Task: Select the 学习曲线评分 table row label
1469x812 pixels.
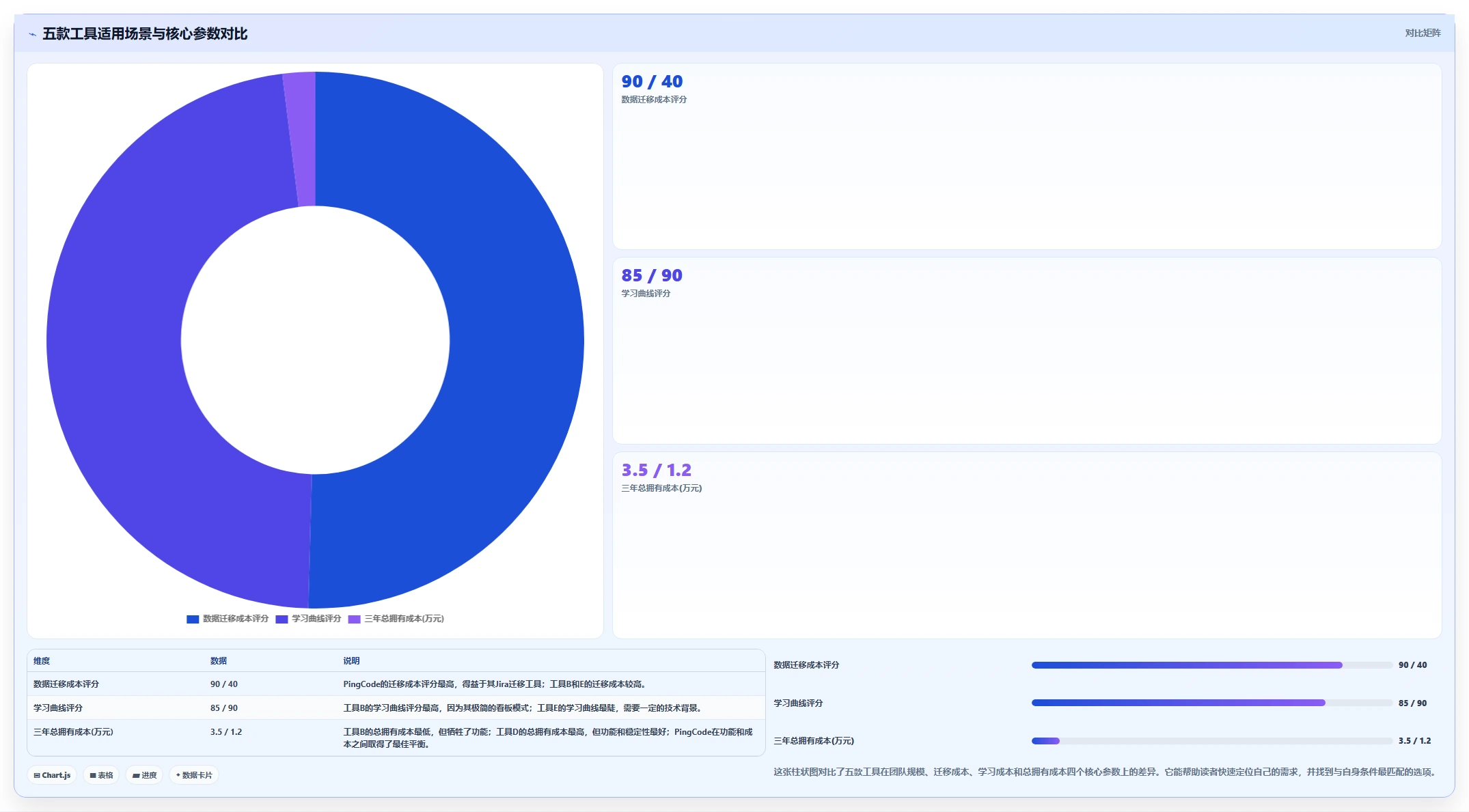Action: [58, 708]
